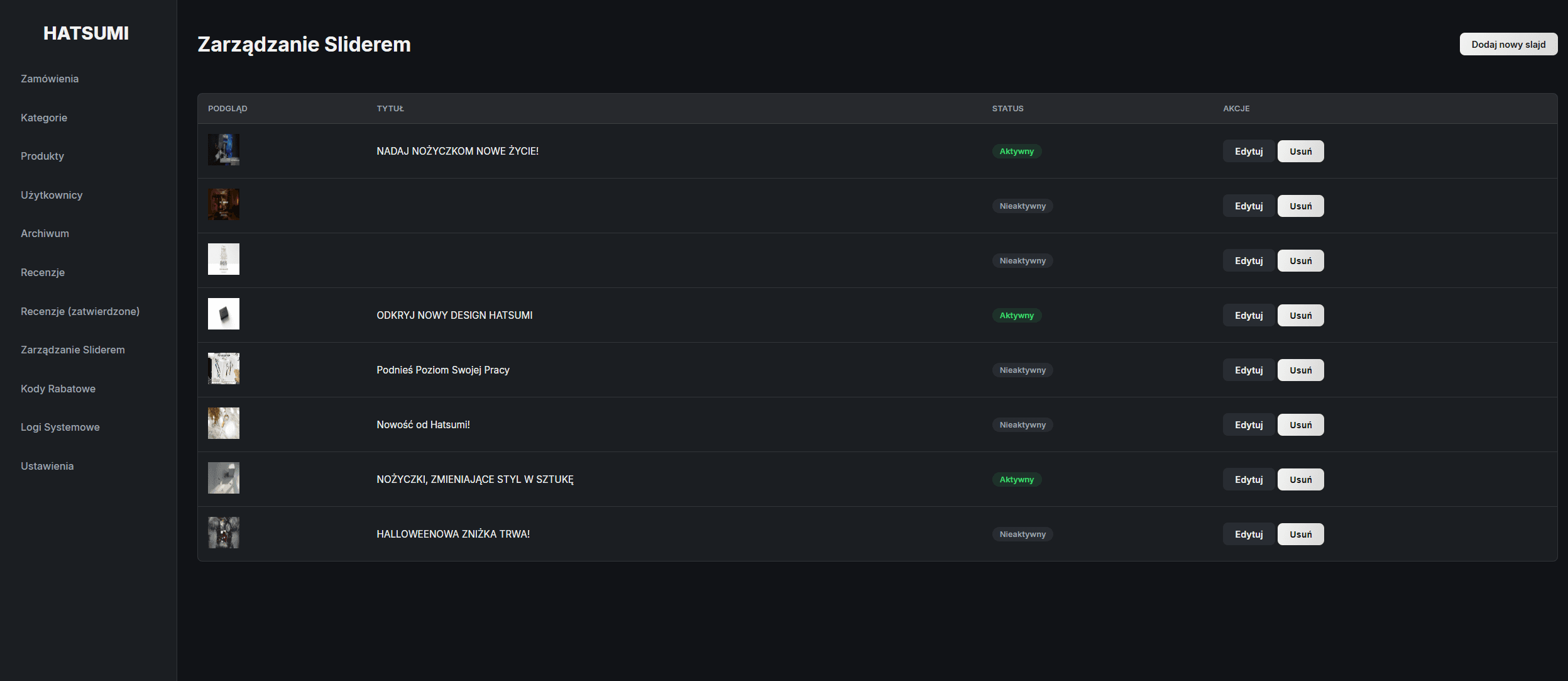The image size is (1568, 681).
Task: Delete the untitled slide with white thumbnail
Action: pos(1300,260)
